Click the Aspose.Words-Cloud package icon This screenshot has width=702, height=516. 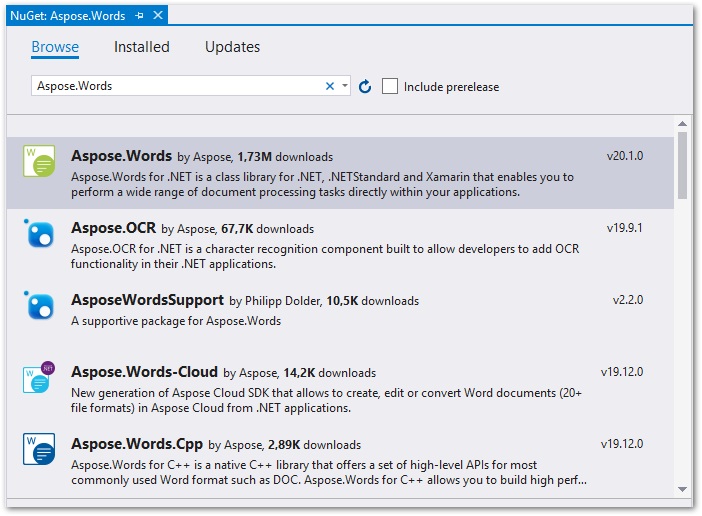pyautogui.click(x=39, y=378)
